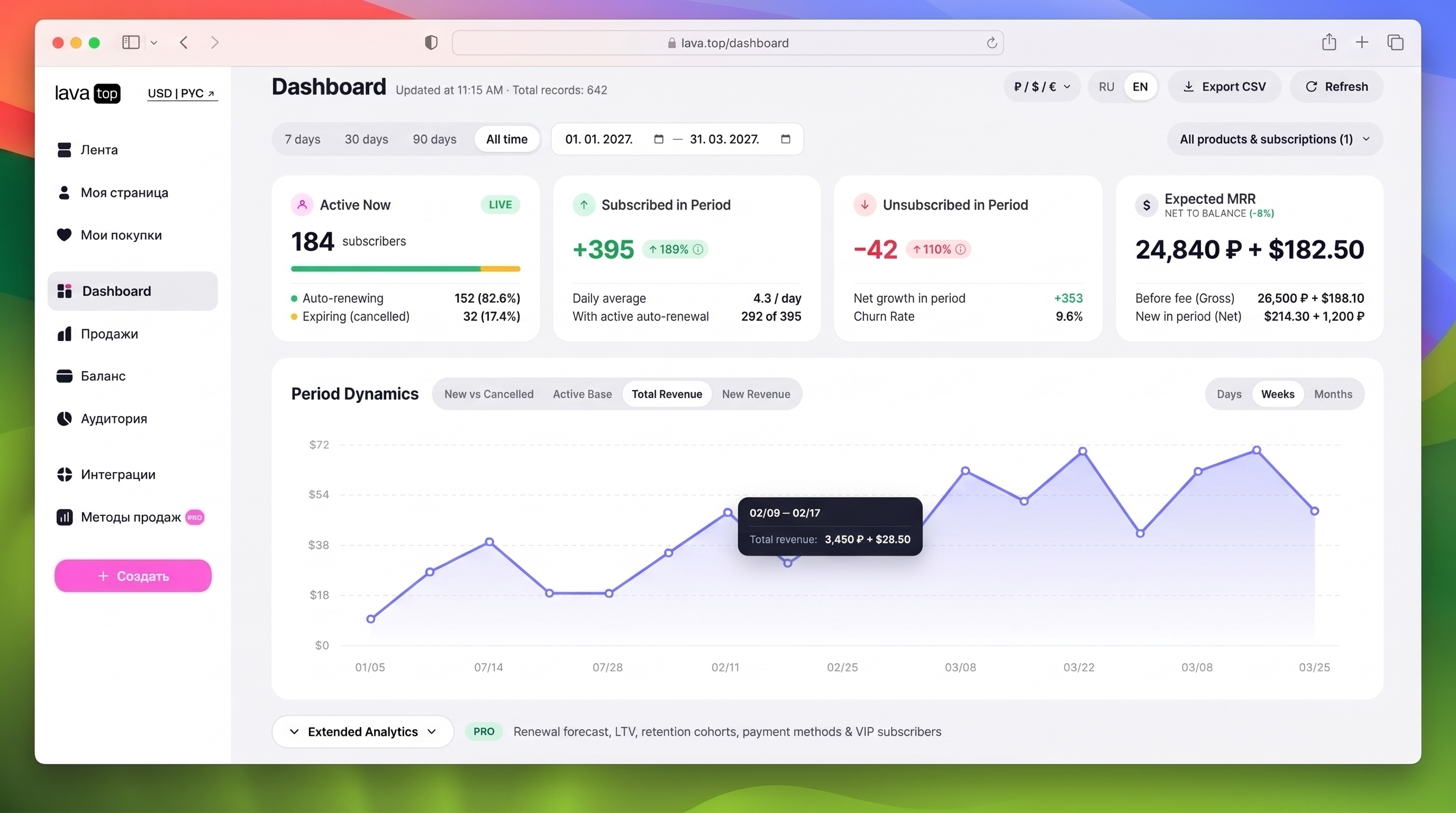1456x813 pixels.
Task: Click the LIVE badge on Active Now
Action: (x=500, y=205)
